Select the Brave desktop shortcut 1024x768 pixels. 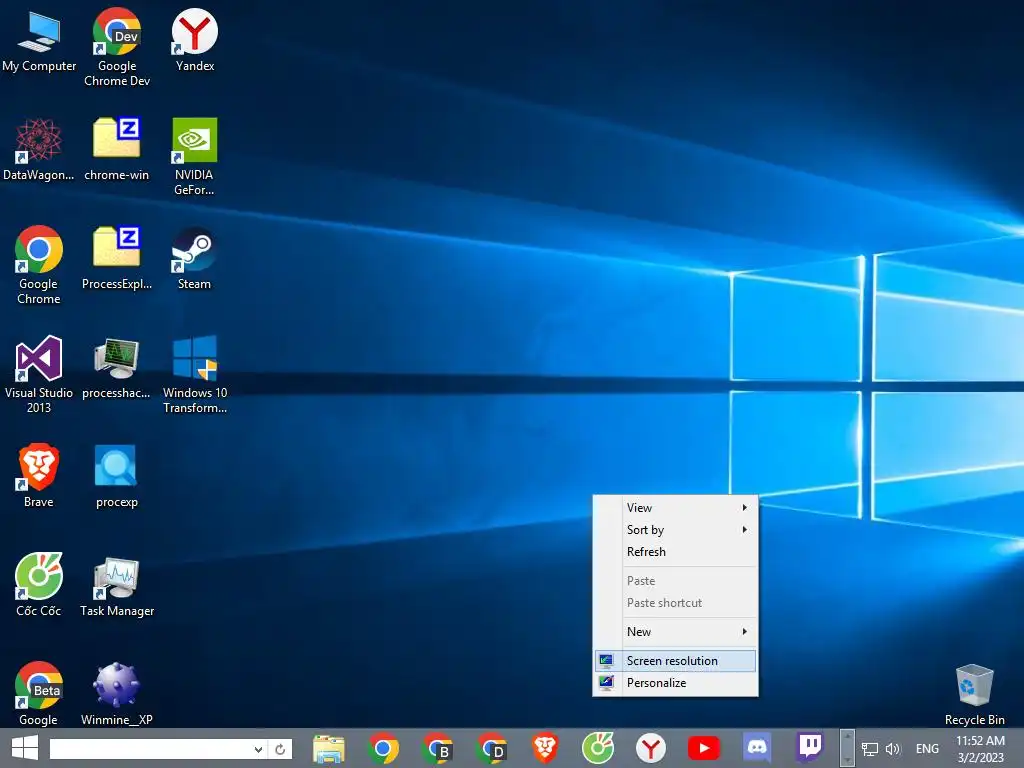tap(39, 476)
